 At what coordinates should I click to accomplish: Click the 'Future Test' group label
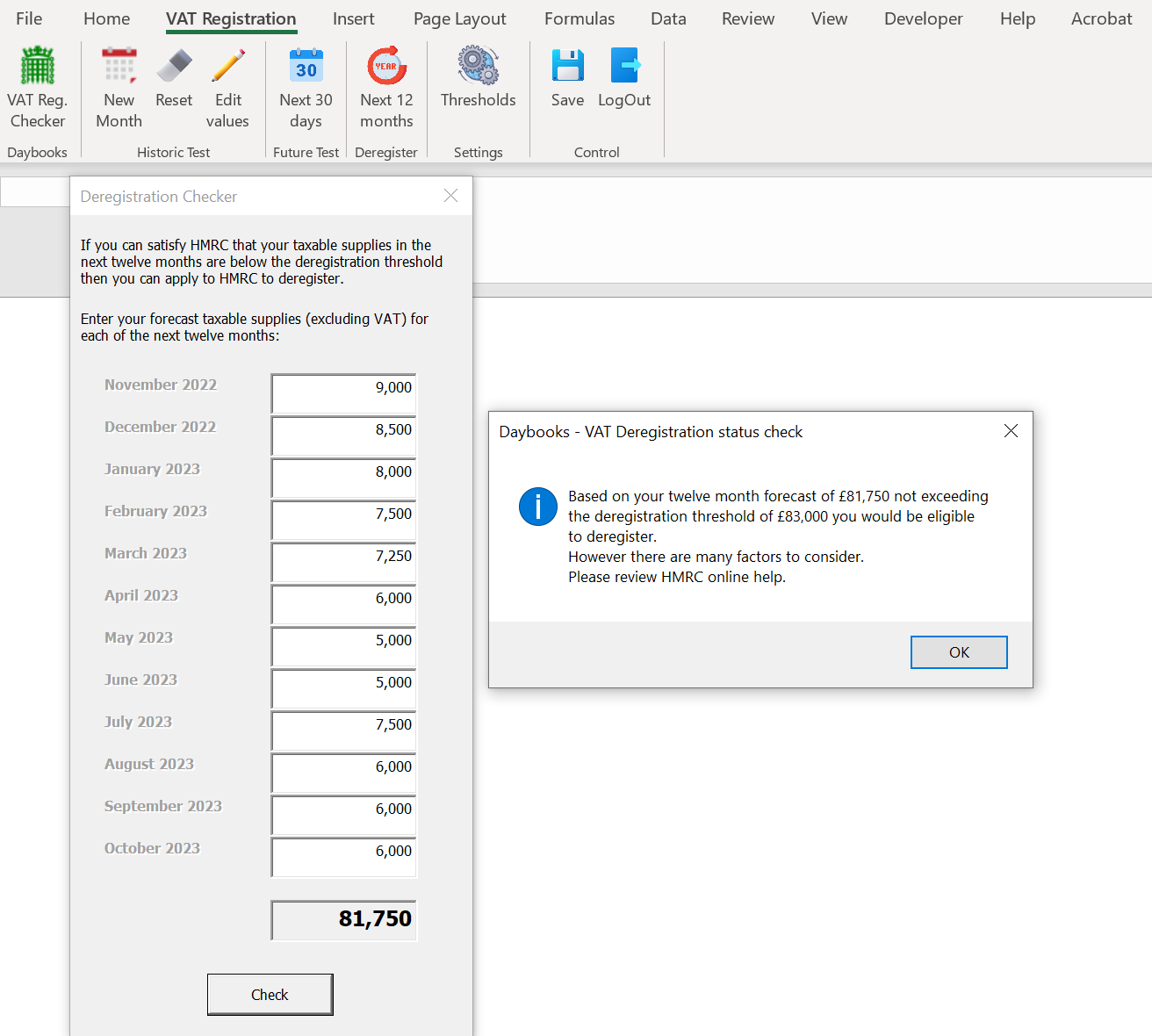click(x=306, y=152)
